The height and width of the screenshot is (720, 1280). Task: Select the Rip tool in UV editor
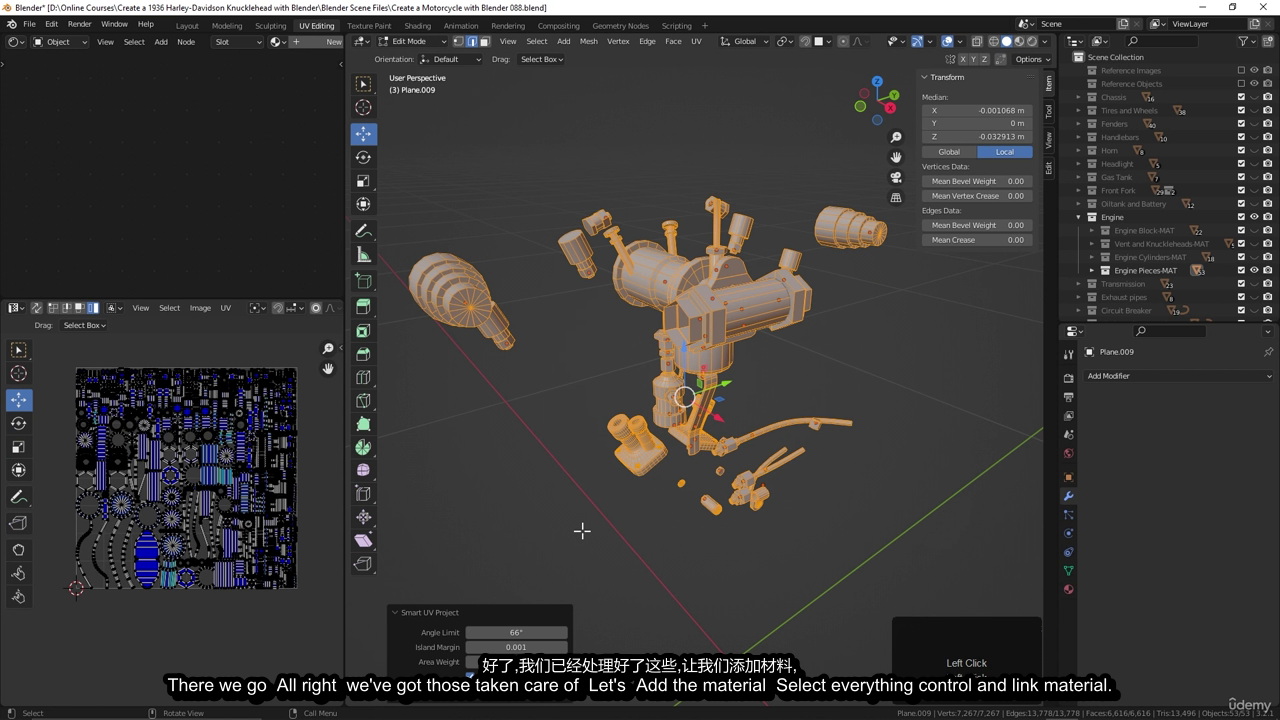[x=18, y=523]
